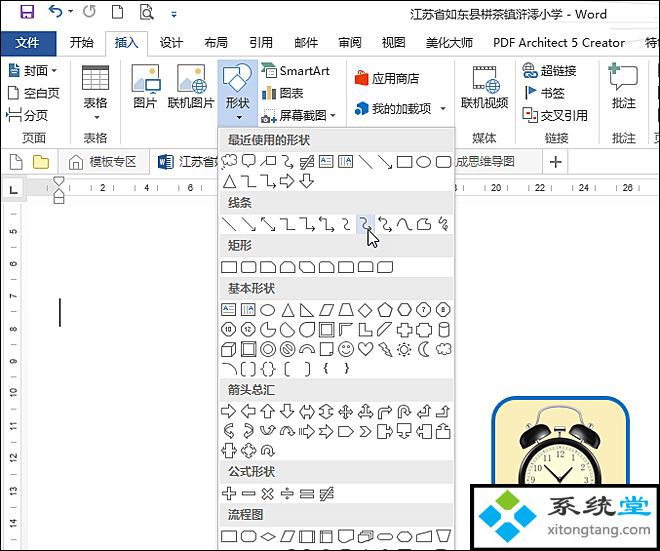The image size is (660, 551).
Task: Switch to the 审阅 tab
Action: pyautogui.click(x=350, y=43)
